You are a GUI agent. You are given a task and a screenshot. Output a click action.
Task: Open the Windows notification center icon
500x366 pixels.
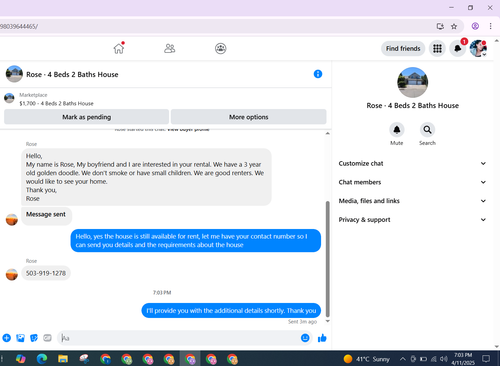(486, 359)
